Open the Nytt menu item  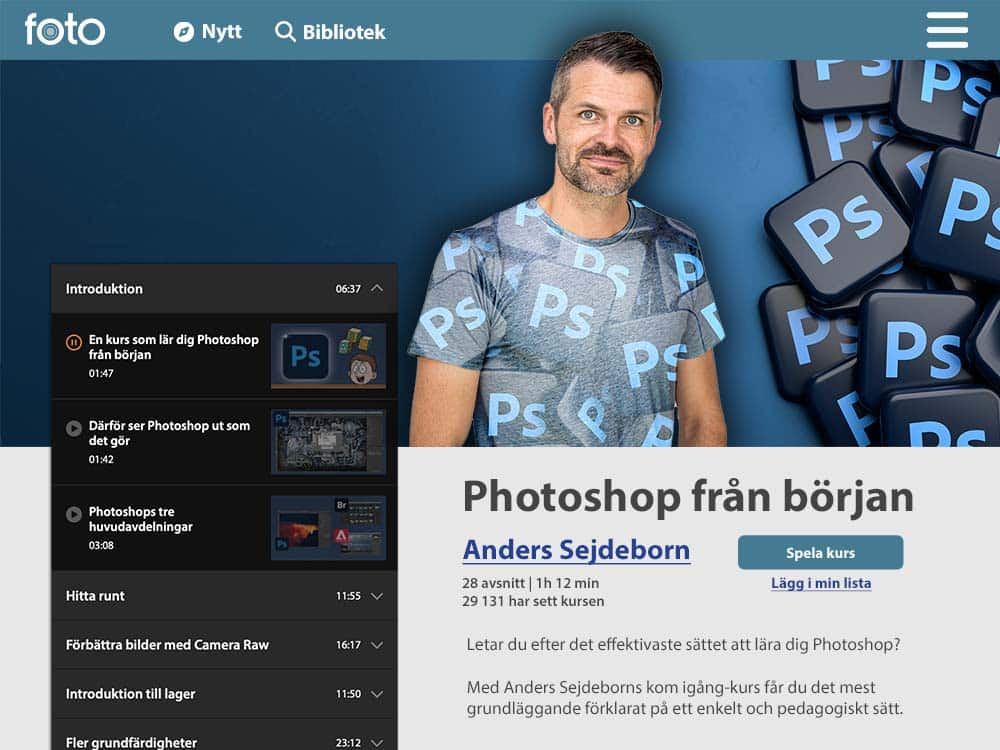click(x=221, y=32)
